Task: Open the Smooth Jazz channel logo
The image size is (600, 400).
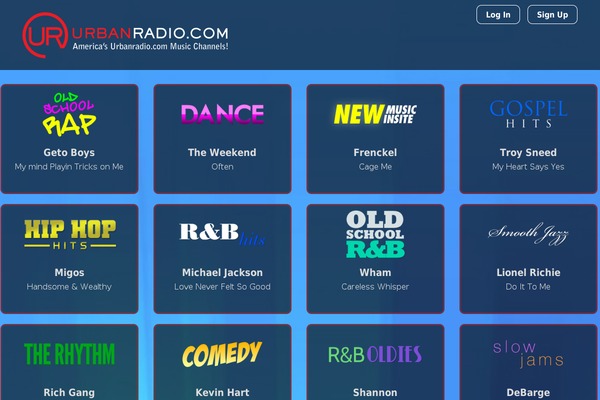Action: click(528, 233)
